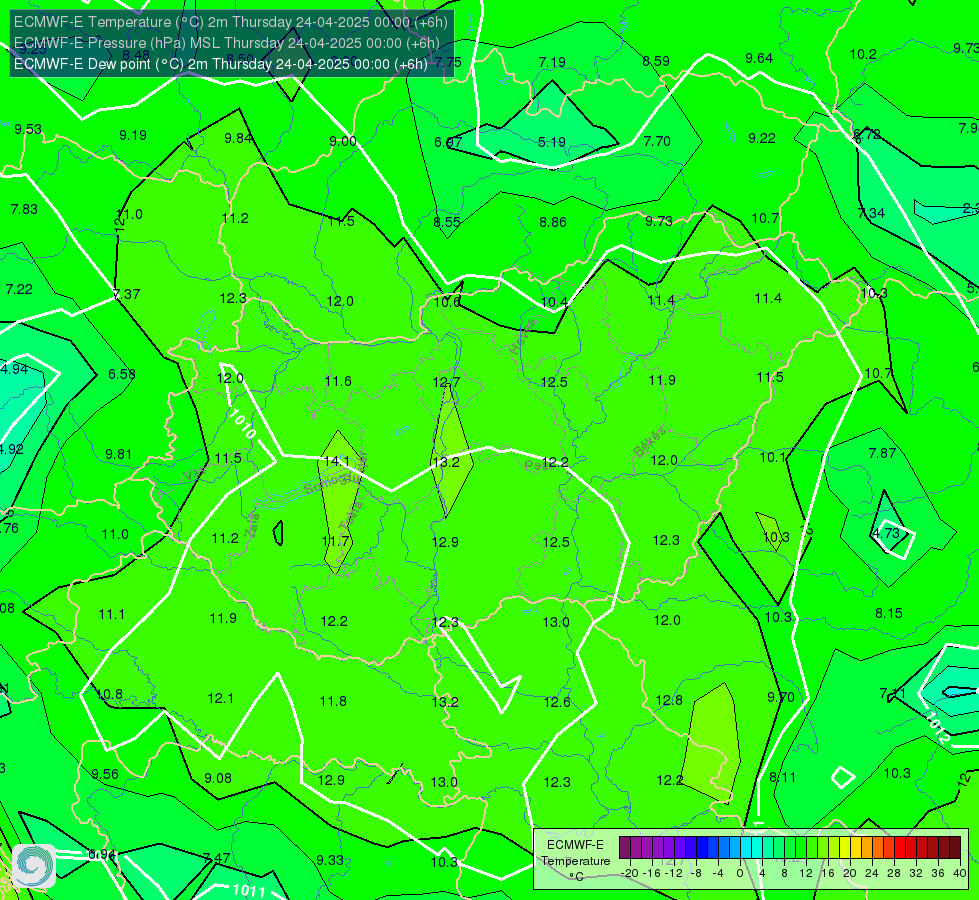Click the 9.22 temperature value
This screenshot has height=900, width=979.
click(x=762, y=138)
